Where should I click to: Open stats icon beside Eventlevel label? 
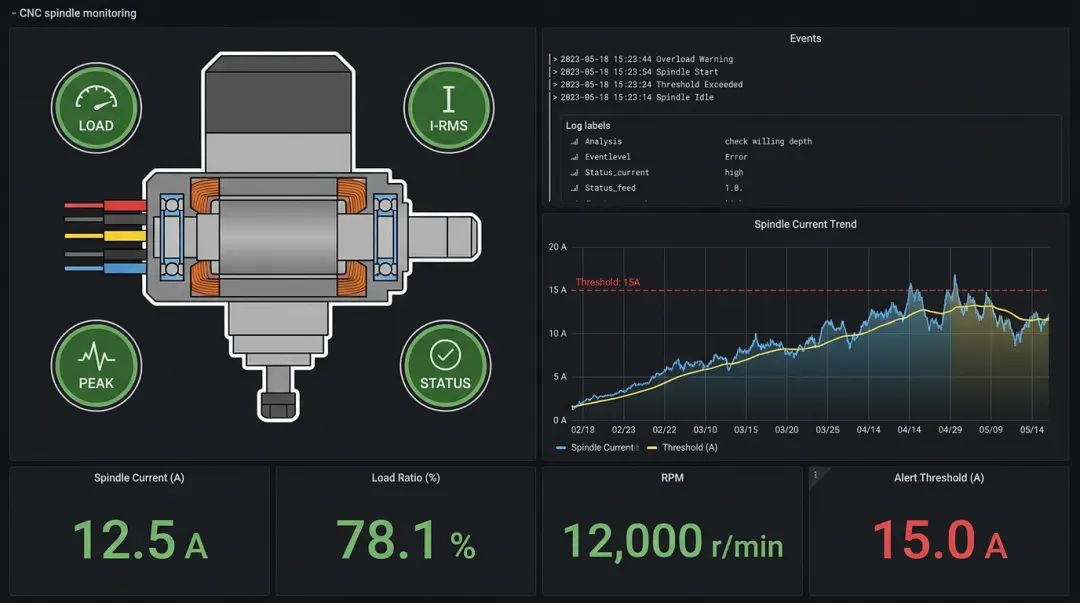(x=574, y=157)
